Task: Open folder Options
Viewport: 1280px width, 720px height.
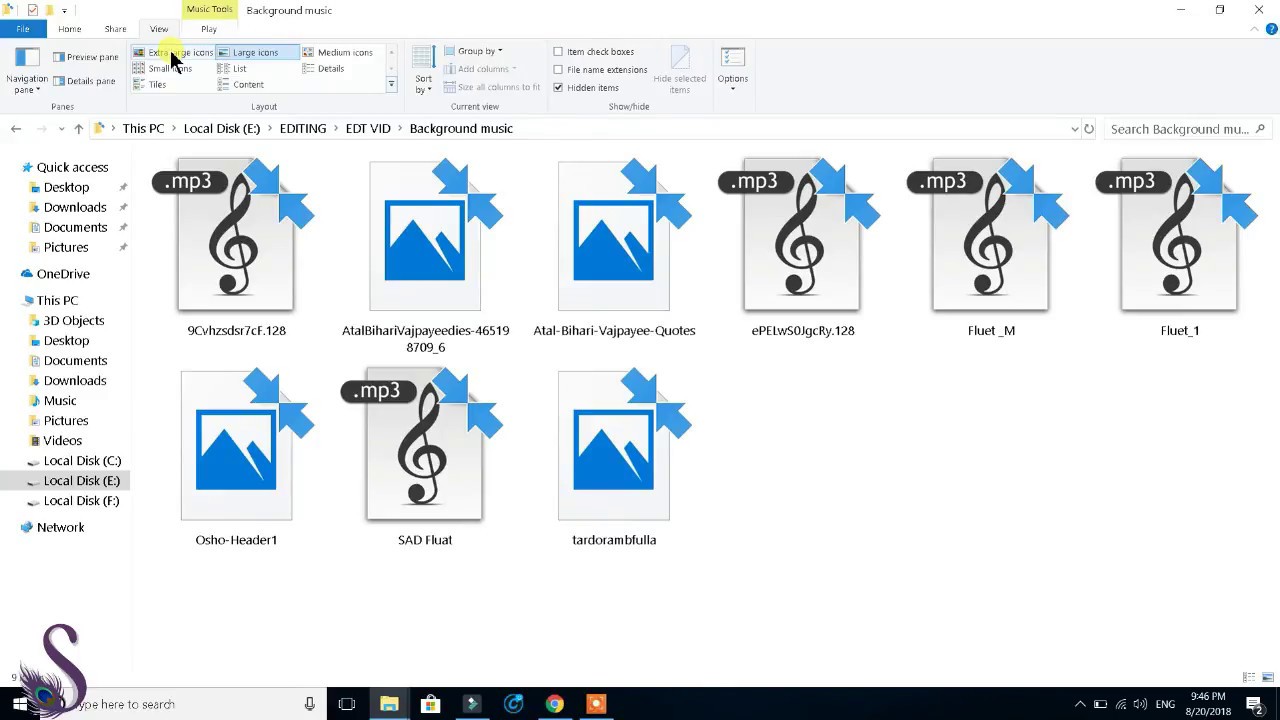Action: (732, 70)
